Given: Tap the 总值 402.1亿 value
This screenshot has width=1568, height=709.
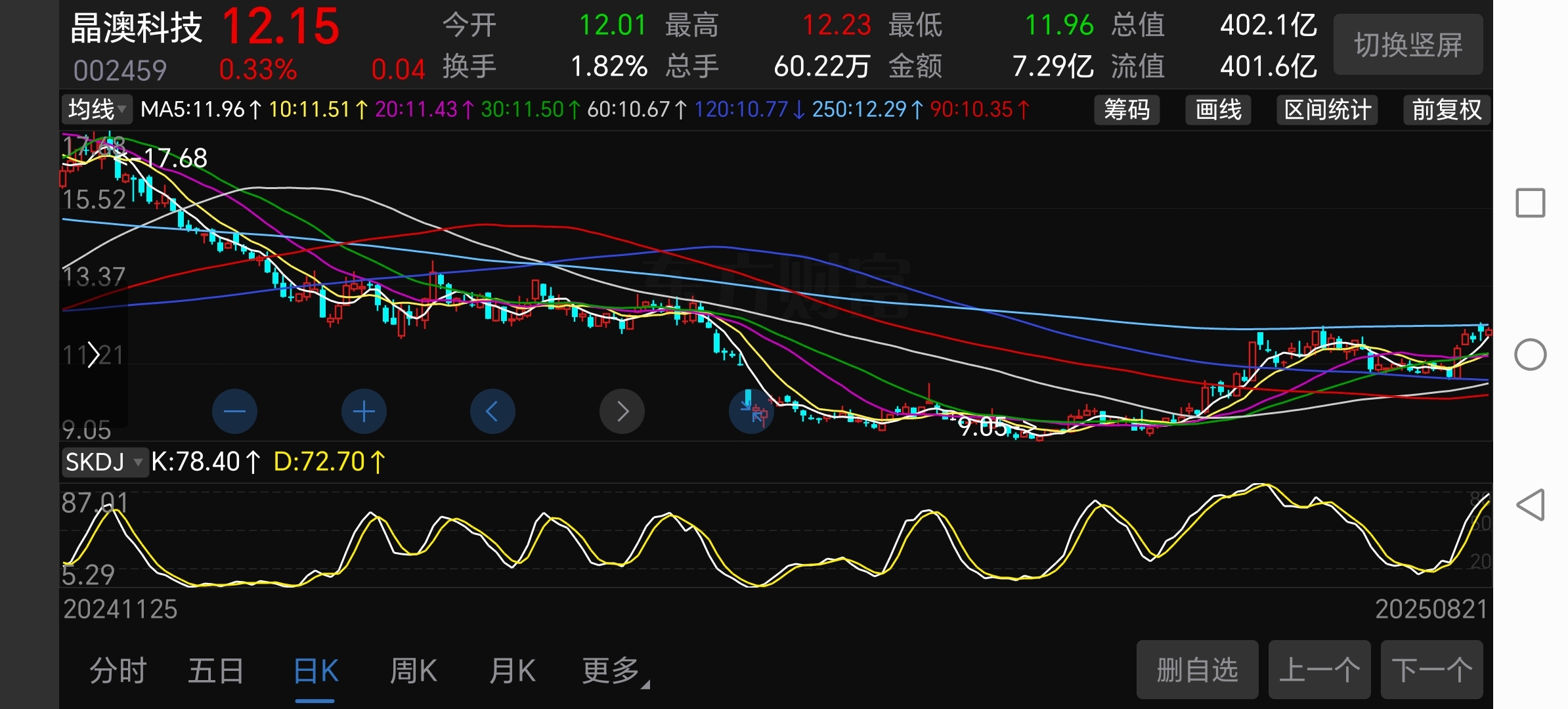Looking at the screenshot, I should point(1269,25).
